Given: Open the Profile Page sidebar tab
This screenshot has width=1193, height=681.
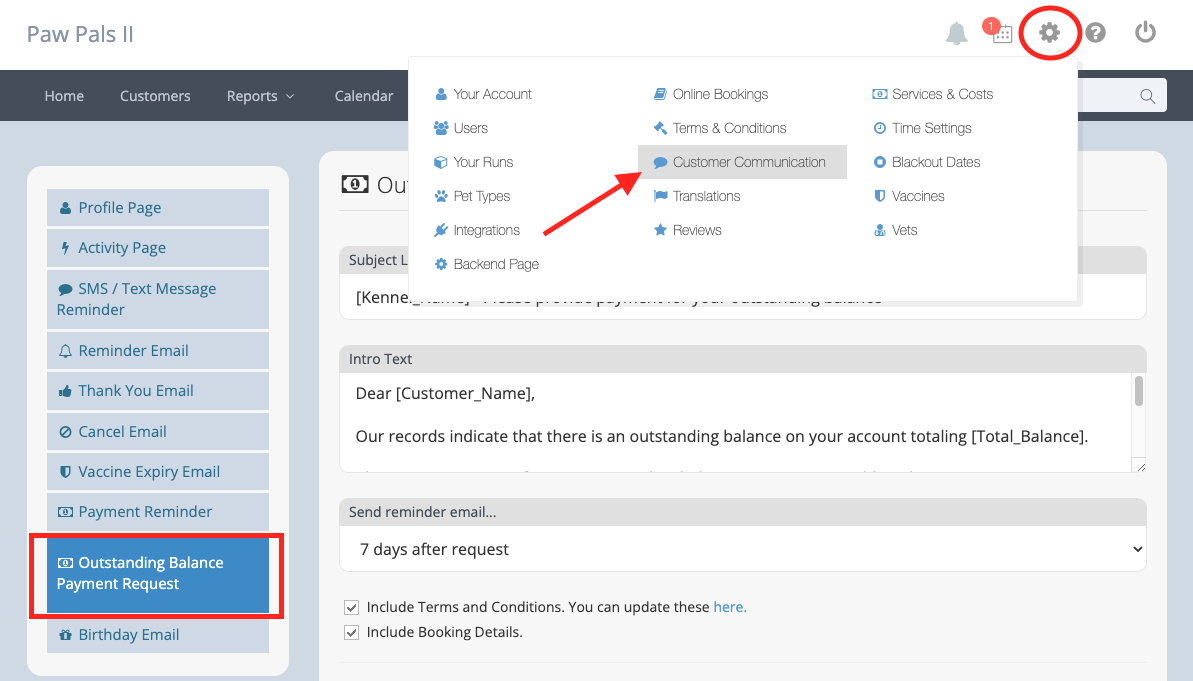Looking at the screenshot, I should 157,208.
